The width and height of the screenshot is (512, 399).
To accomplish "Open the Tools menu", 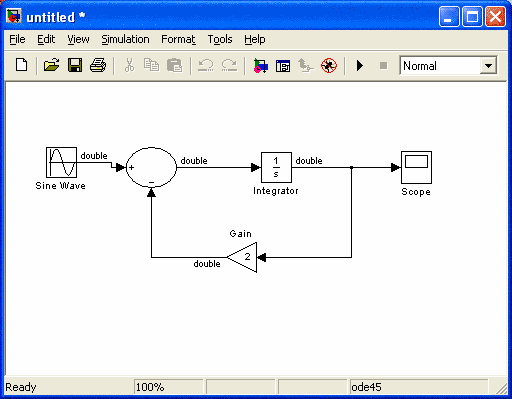I will coord(220,39).
